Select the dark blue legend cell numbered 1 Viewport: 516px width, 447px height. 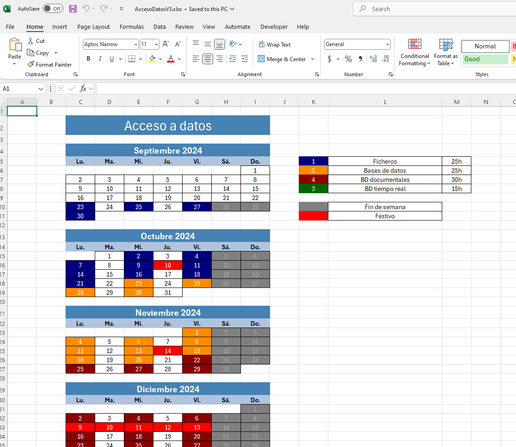(x=313, y=161)
